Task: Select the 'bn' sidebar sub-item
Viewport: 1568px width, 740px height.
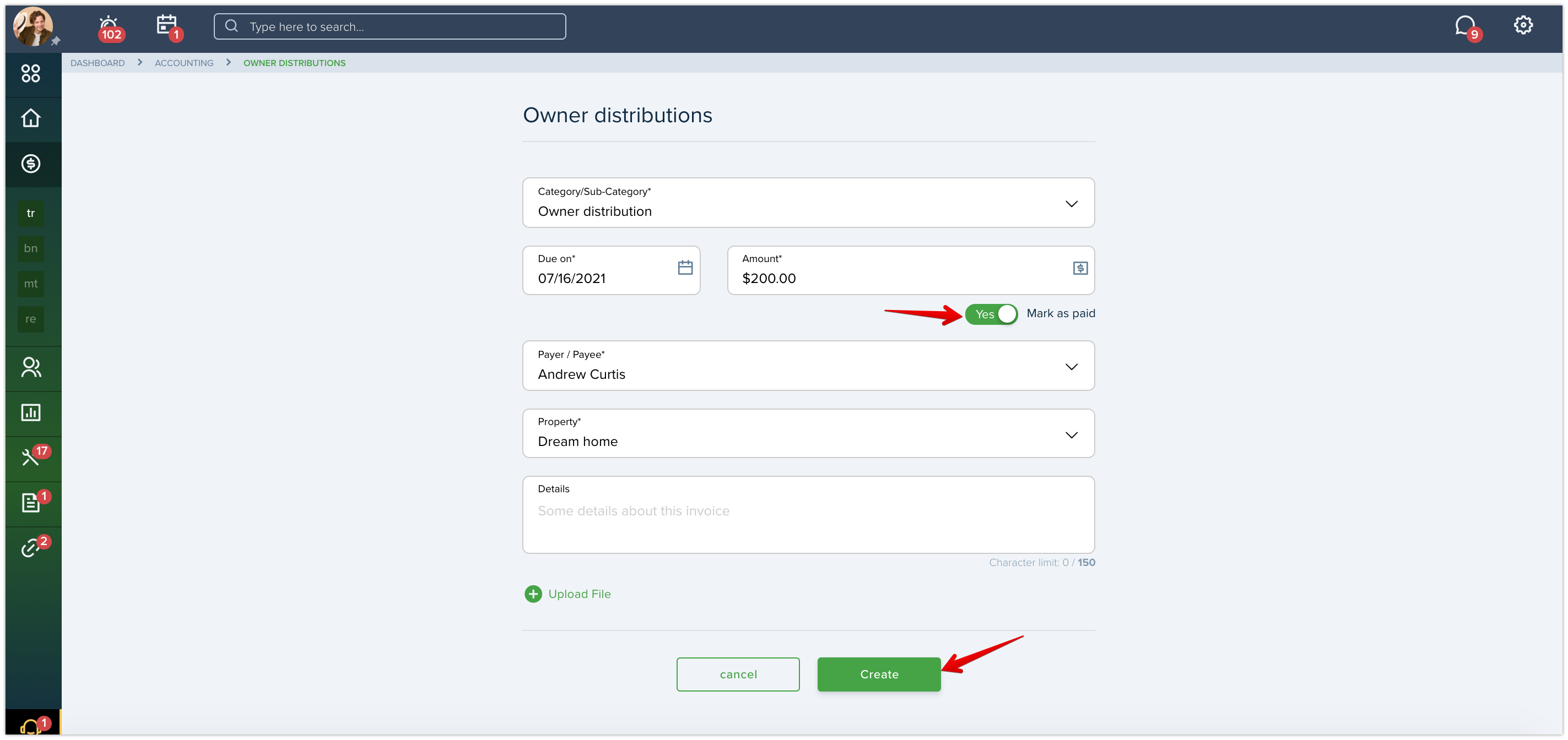Action: pos(30,249)
